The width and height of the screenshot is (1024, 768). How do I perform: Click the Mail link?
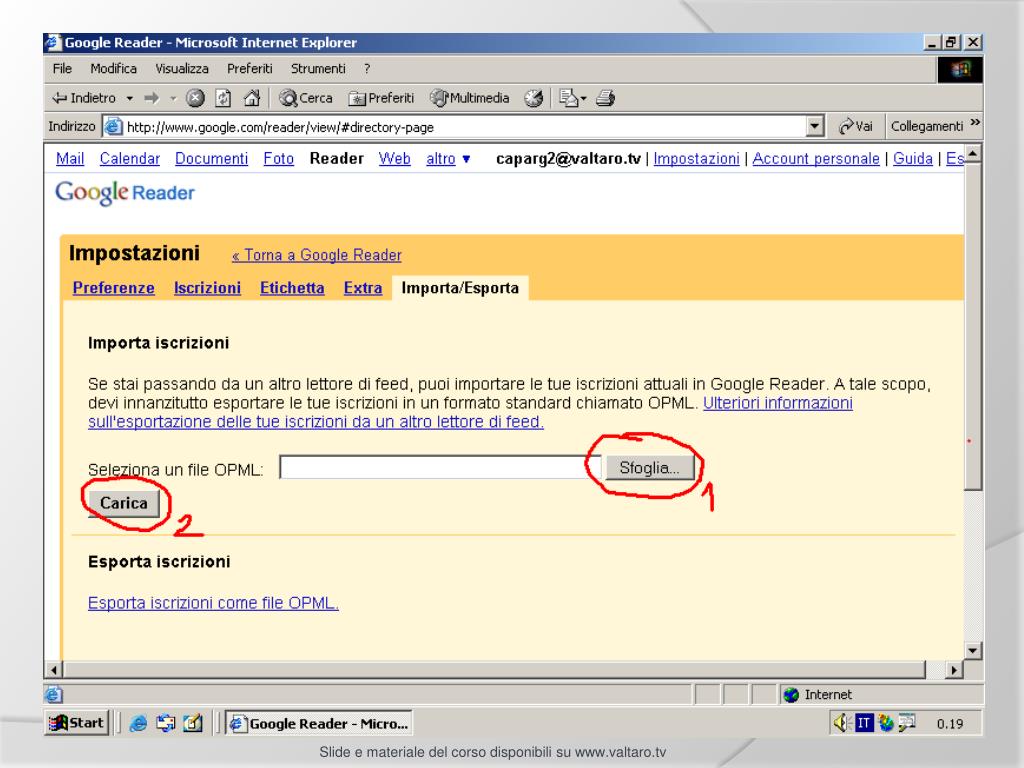click(70, 159)
